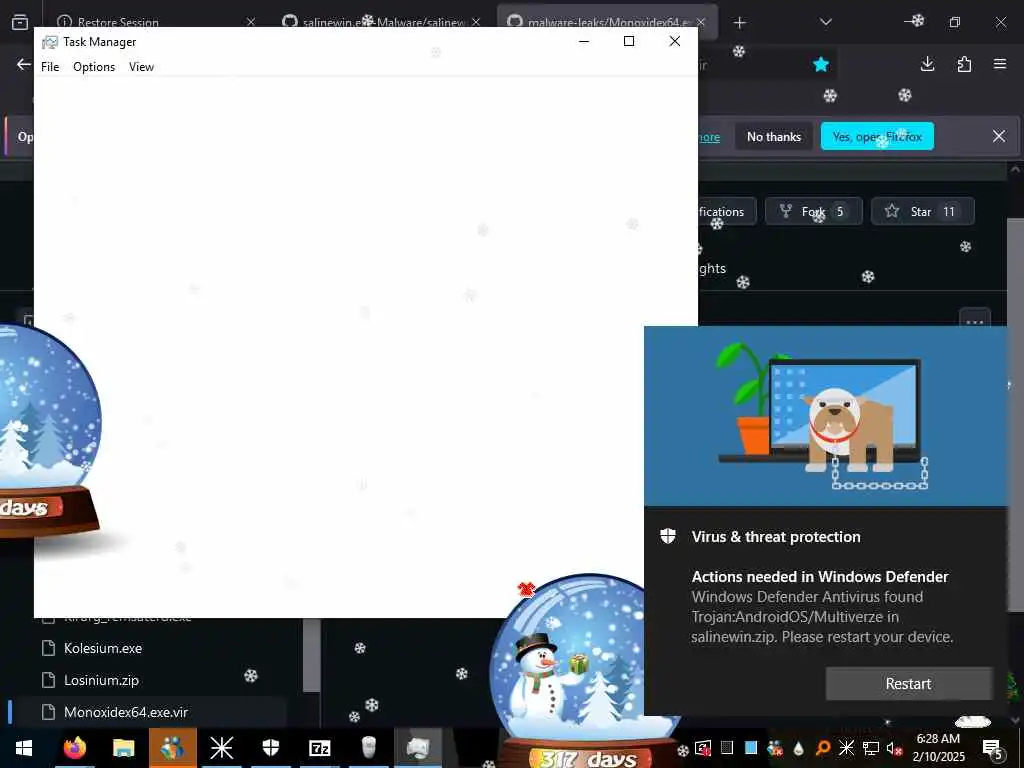Click the Task Manager taskbar icon
The image size is (1024, 768).
point(417,748)
